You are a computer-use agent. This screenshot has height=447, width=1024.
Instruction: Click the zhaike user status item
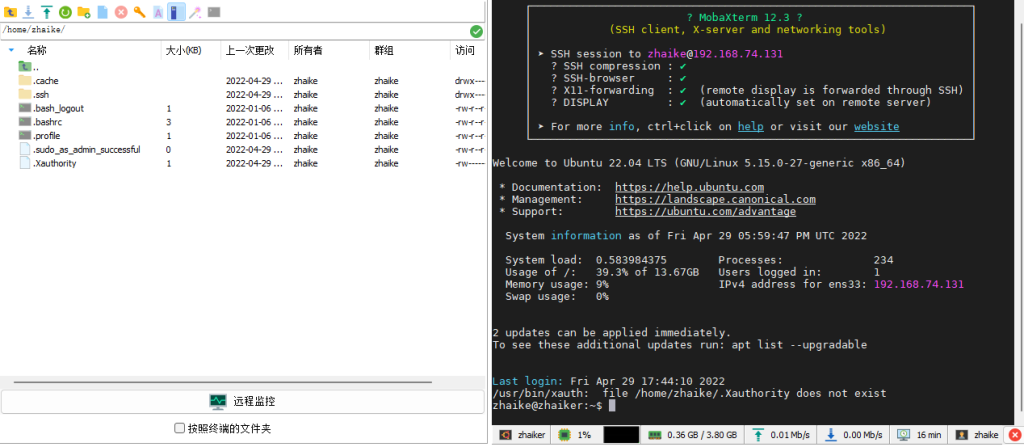(x=978, y=435)
